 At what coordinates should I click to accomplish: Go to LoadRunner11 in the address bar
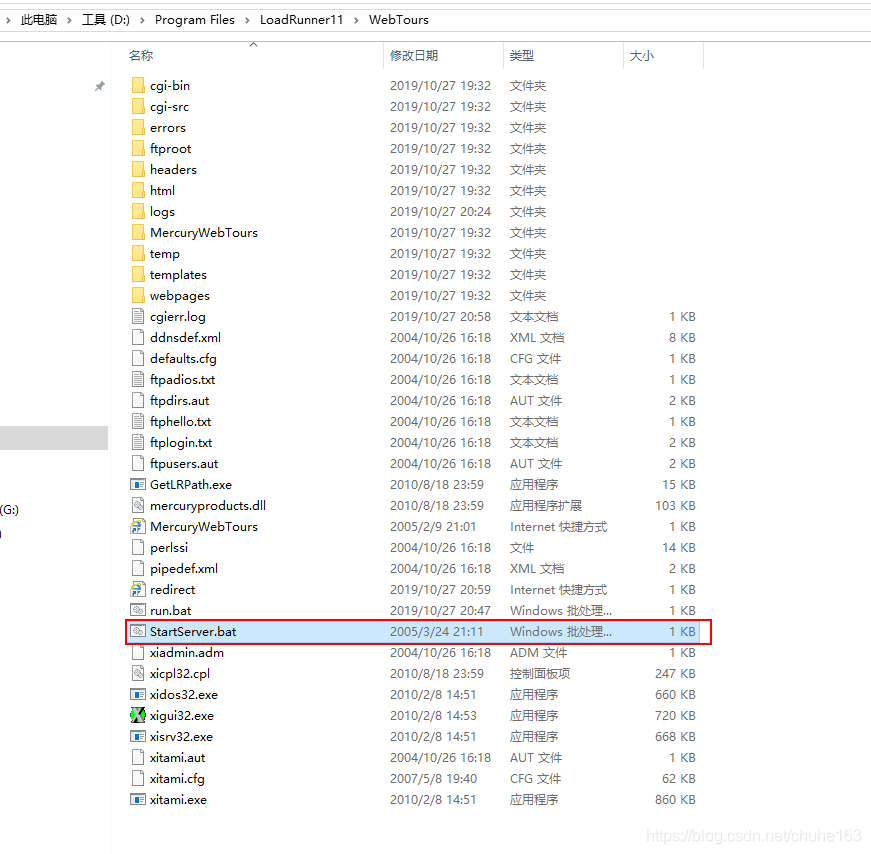coord(302,20)
